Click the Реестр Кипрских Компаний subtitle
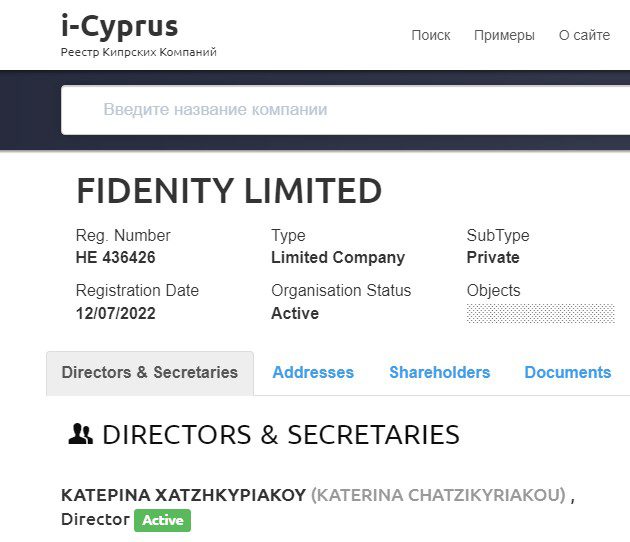Image resolution: width=630 pixels, height=542 pixels. coord(139,52)
